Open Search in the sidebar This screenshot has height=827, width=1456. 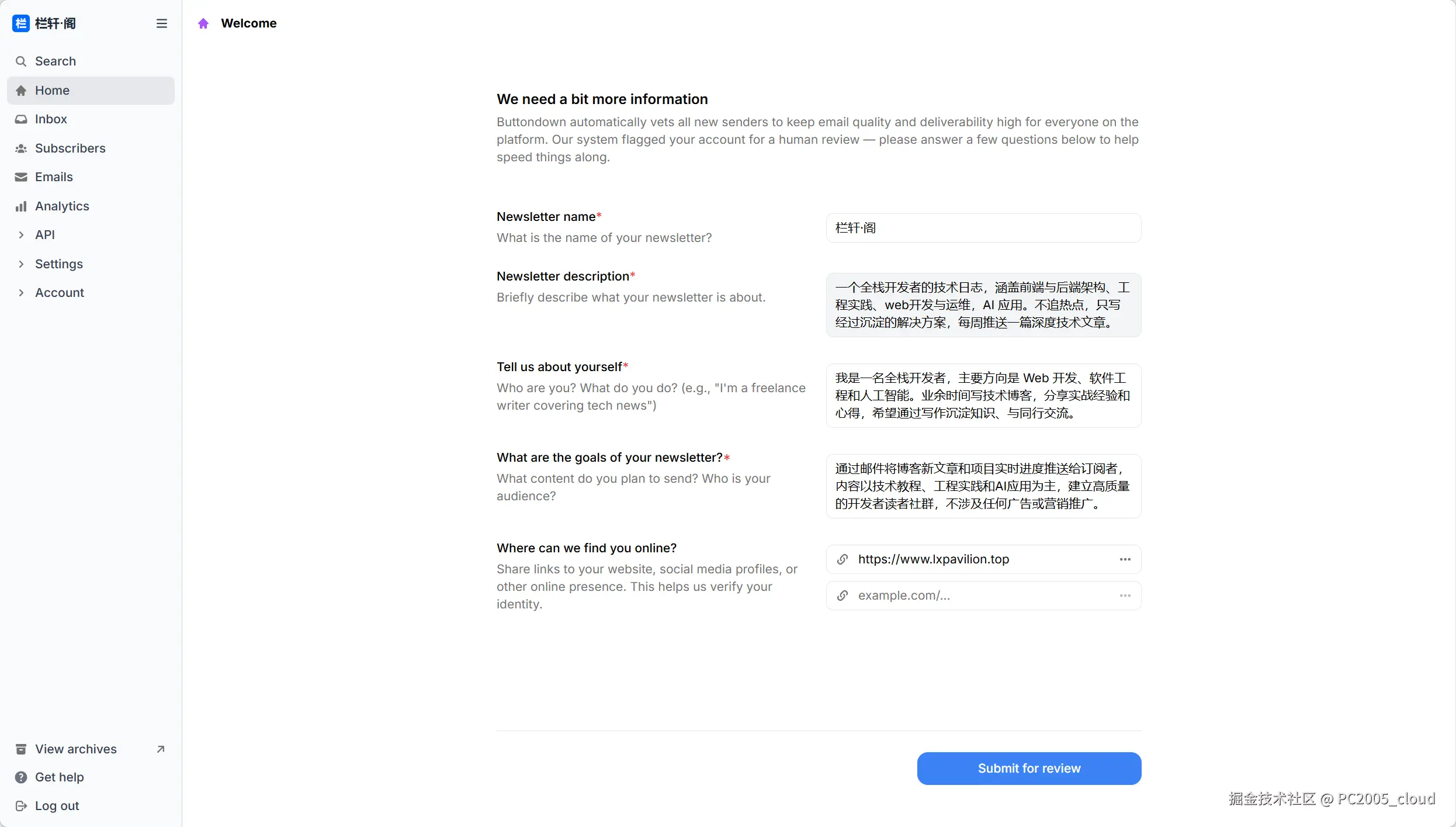coord(91,61)
